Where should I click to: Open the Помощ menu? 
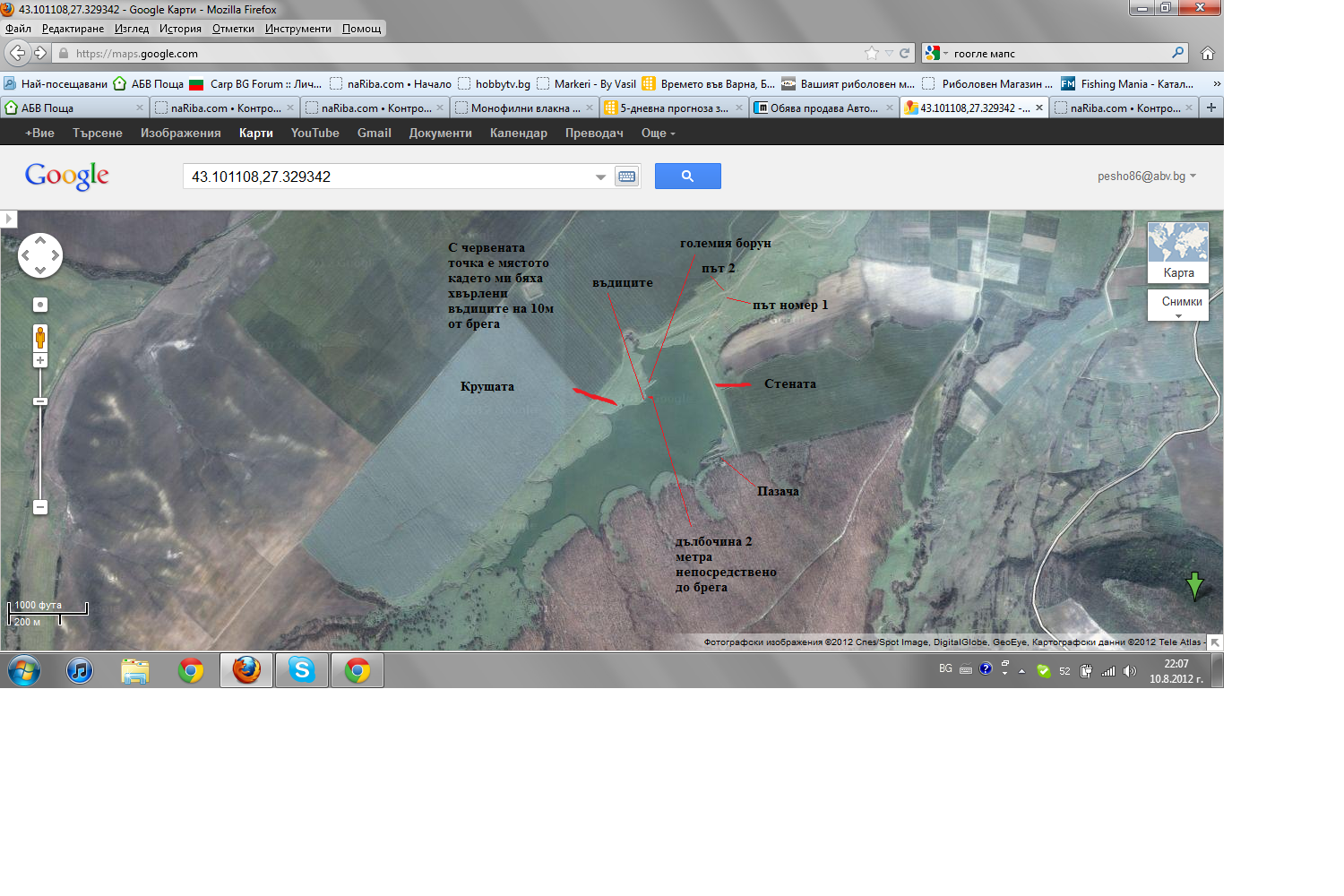tap(361, 29)
